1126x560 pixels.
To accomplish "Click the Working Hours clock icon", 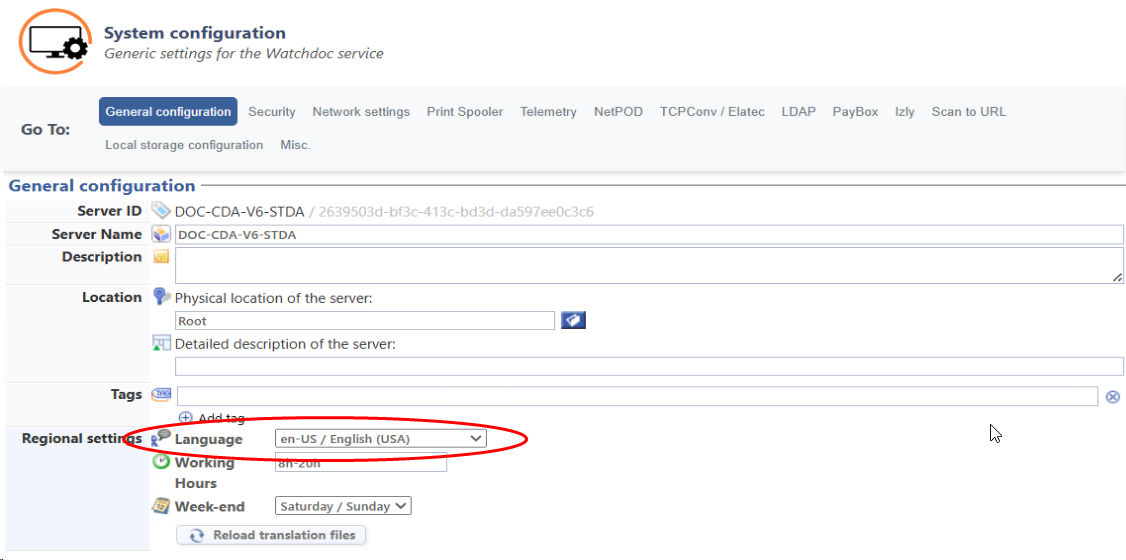I will 161,462.
